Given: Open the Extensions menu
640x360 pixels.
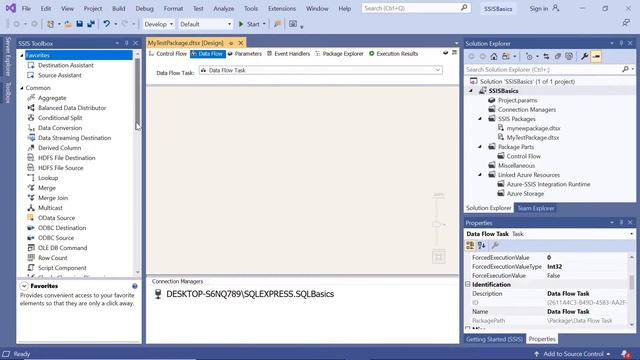Looking at the screenshot, I should point(282,8).
